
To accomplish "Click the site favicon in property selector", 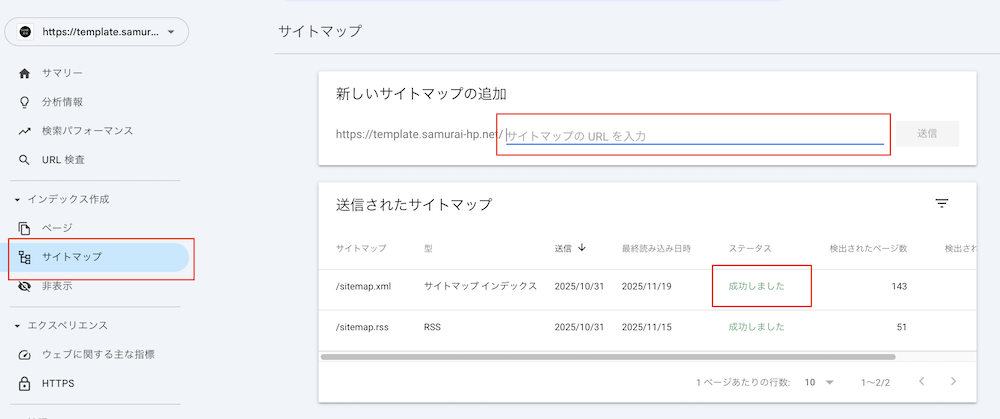I will (x=25, y=31).
